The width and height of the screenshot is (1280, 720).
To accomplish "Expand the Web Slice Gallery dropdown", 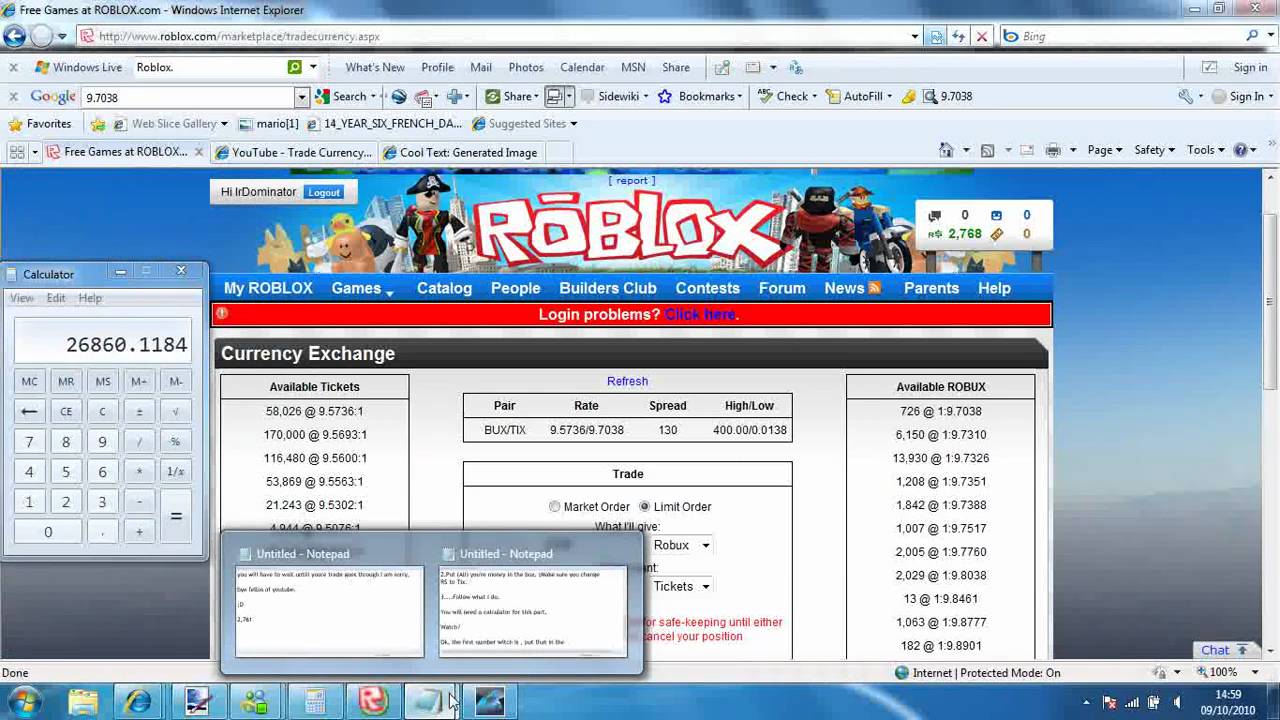I will coord(224,124).
